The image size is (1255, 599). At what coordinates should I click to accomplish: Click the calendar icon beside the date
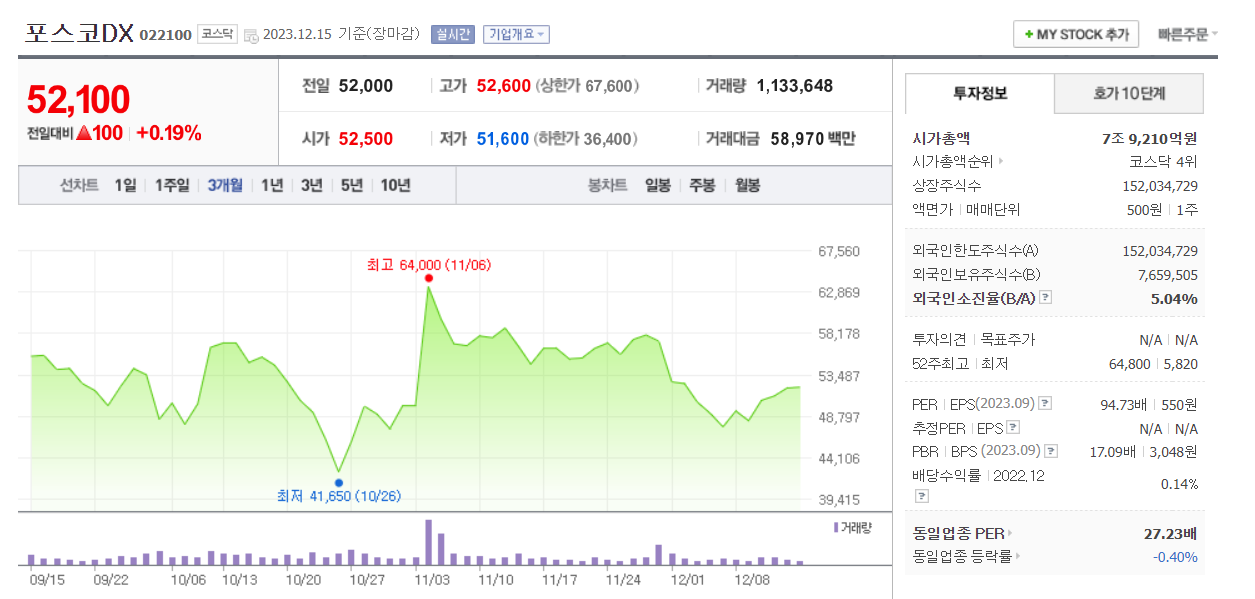click(251, 35)
